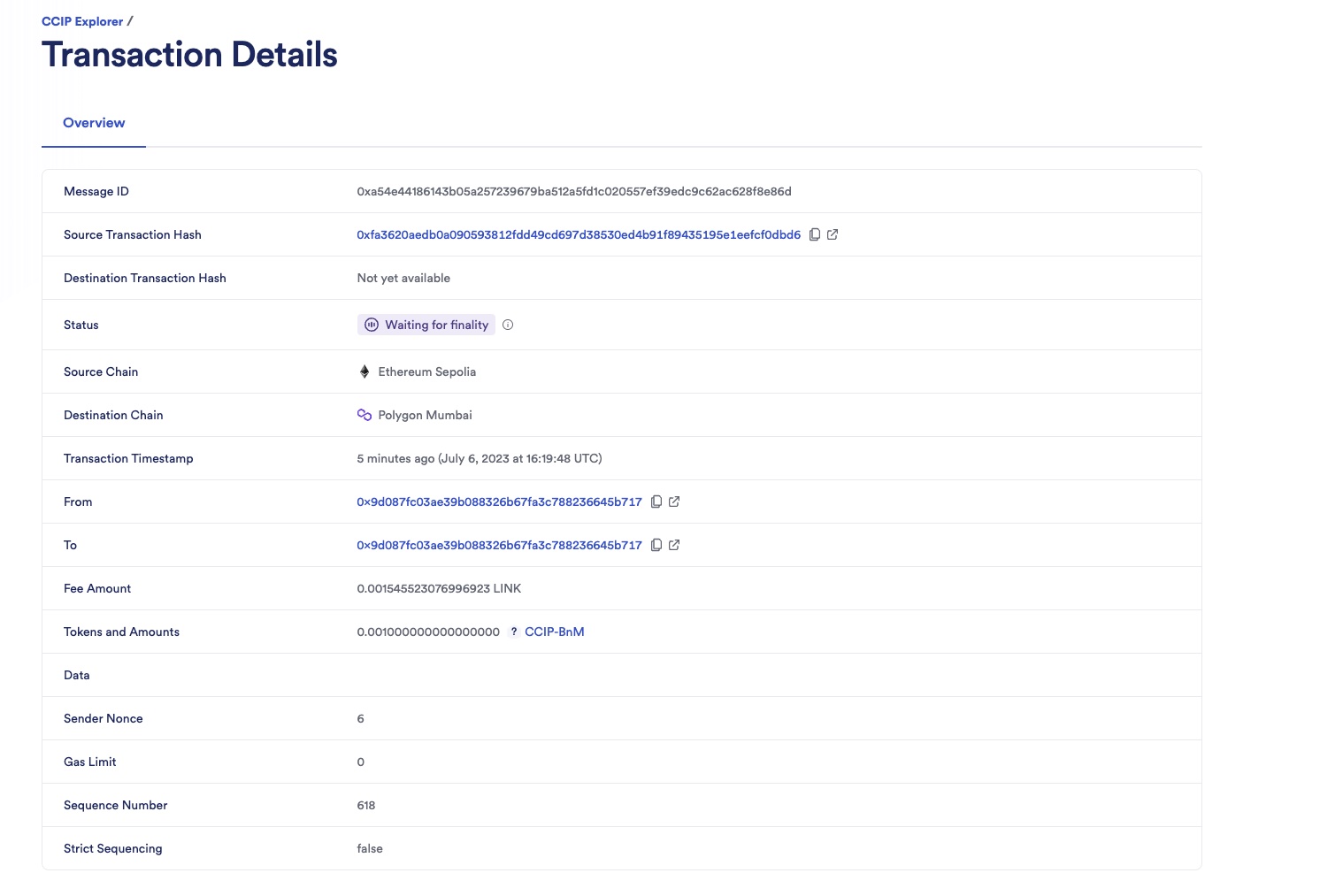This screenshot has height=896, width=1343.
Task: Click the Transaction Timestamp label
Action: pyautogui.click(x=128, y=458)
